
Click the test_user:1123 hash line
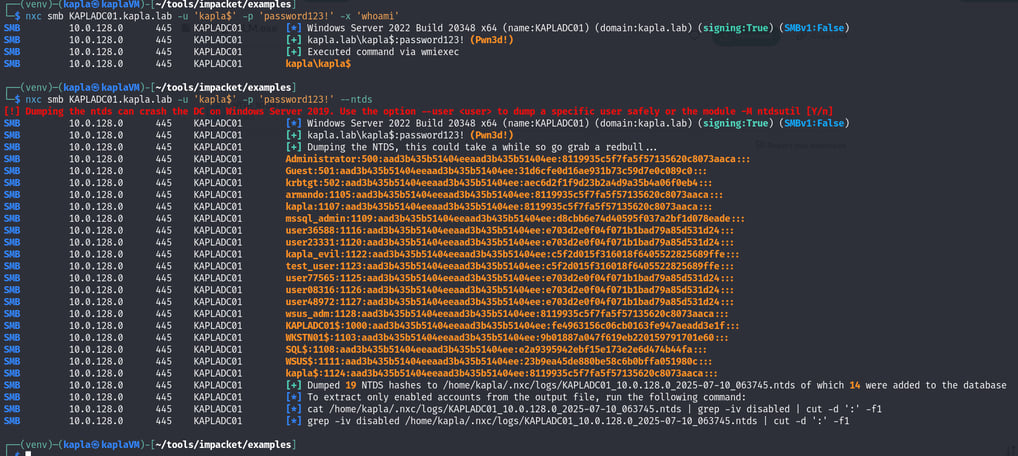(x=508, y=267)
